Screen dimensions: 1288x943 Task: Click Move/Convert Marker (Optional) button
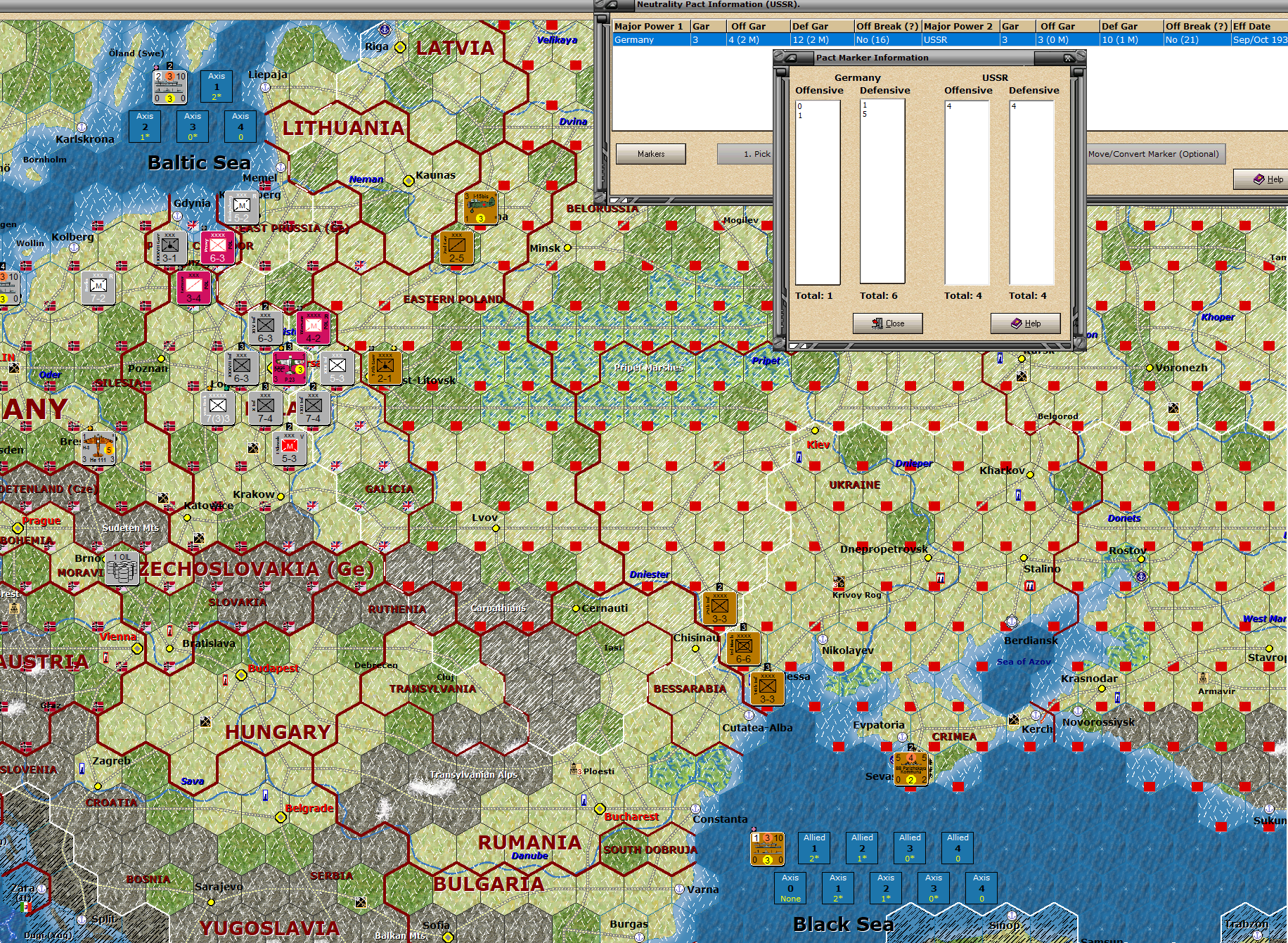pos(1154,154)
